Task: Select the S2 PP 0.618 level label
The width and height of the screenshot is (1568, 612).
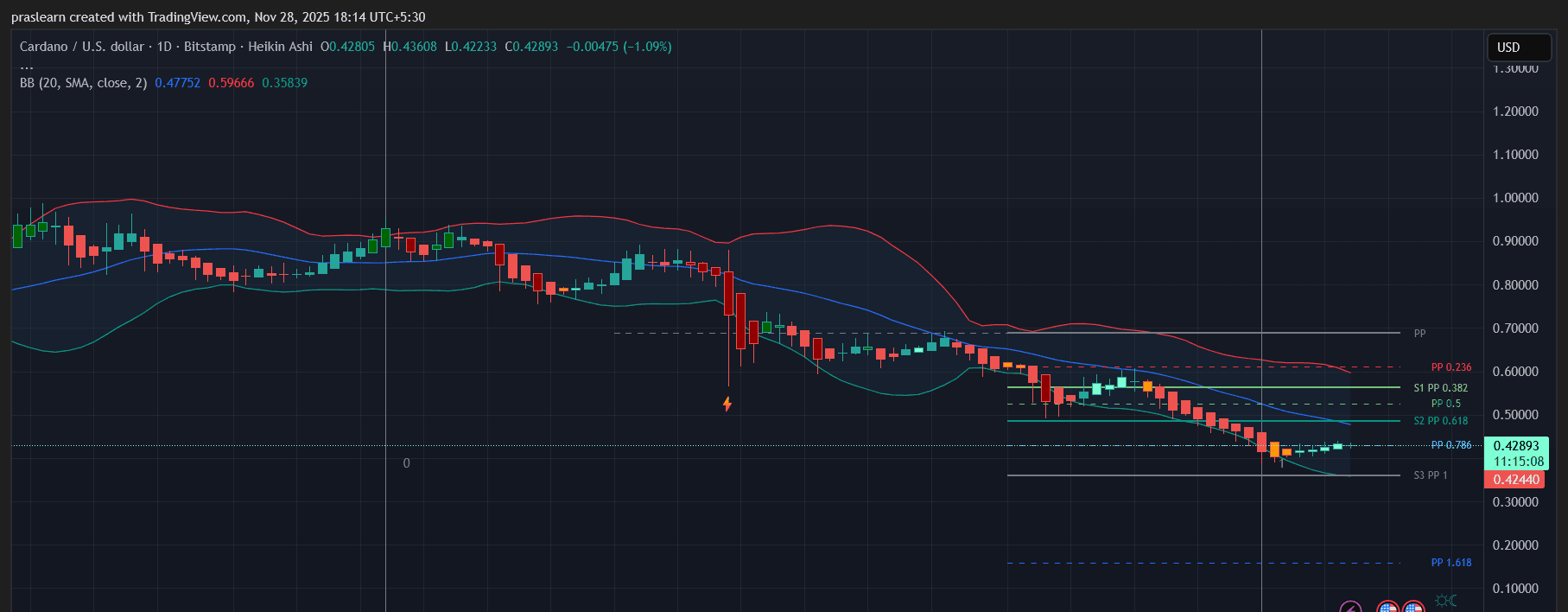Action: pos(1440,421)
